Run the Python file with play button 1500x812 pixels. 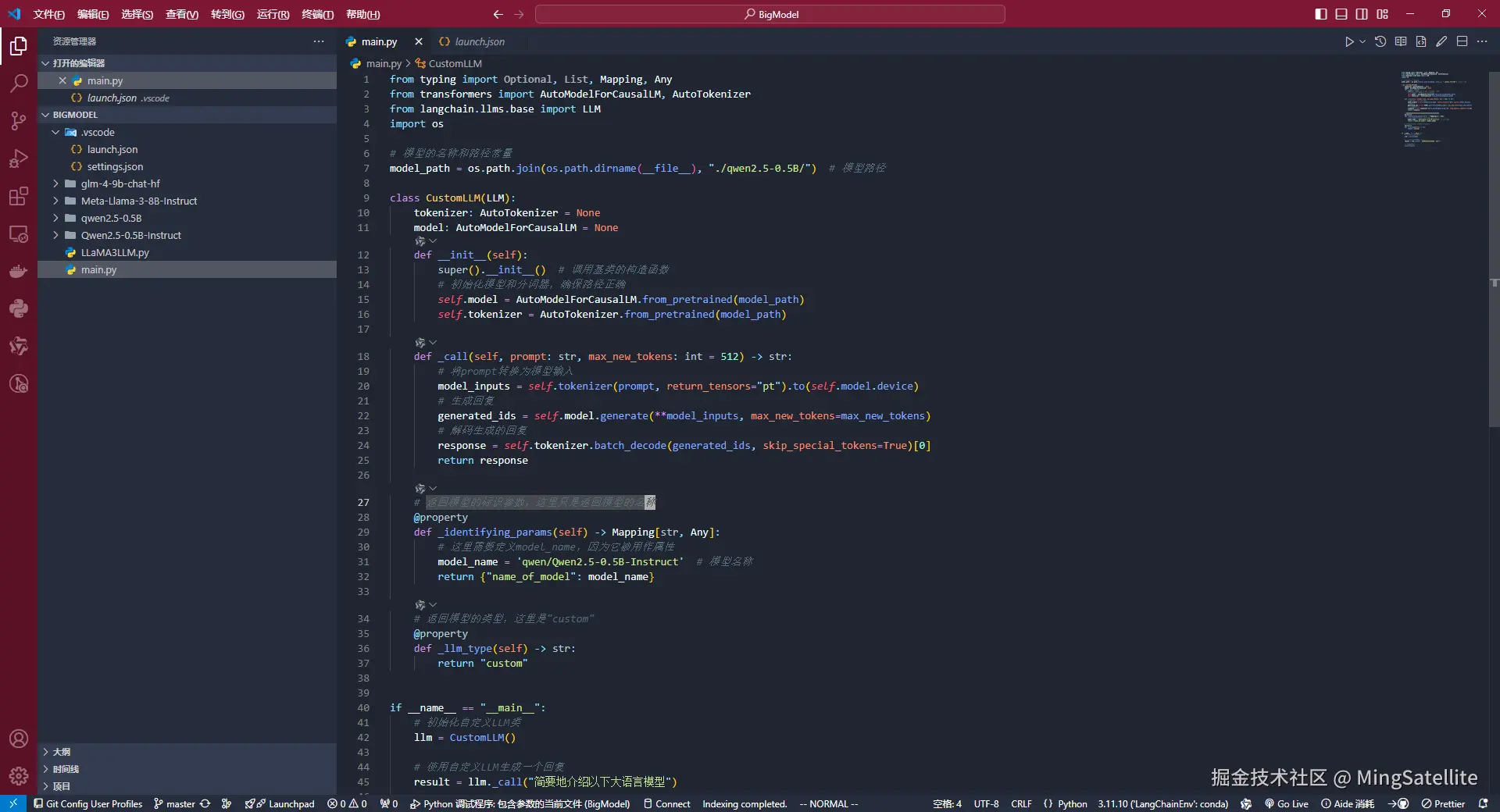pyautogui.click(x=1349, y=41)
